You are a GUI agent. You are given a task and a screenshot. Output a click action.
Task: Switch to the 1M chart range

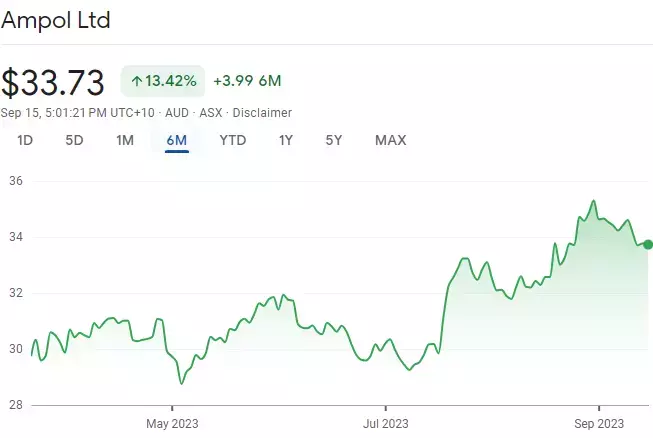pos(125,140)
